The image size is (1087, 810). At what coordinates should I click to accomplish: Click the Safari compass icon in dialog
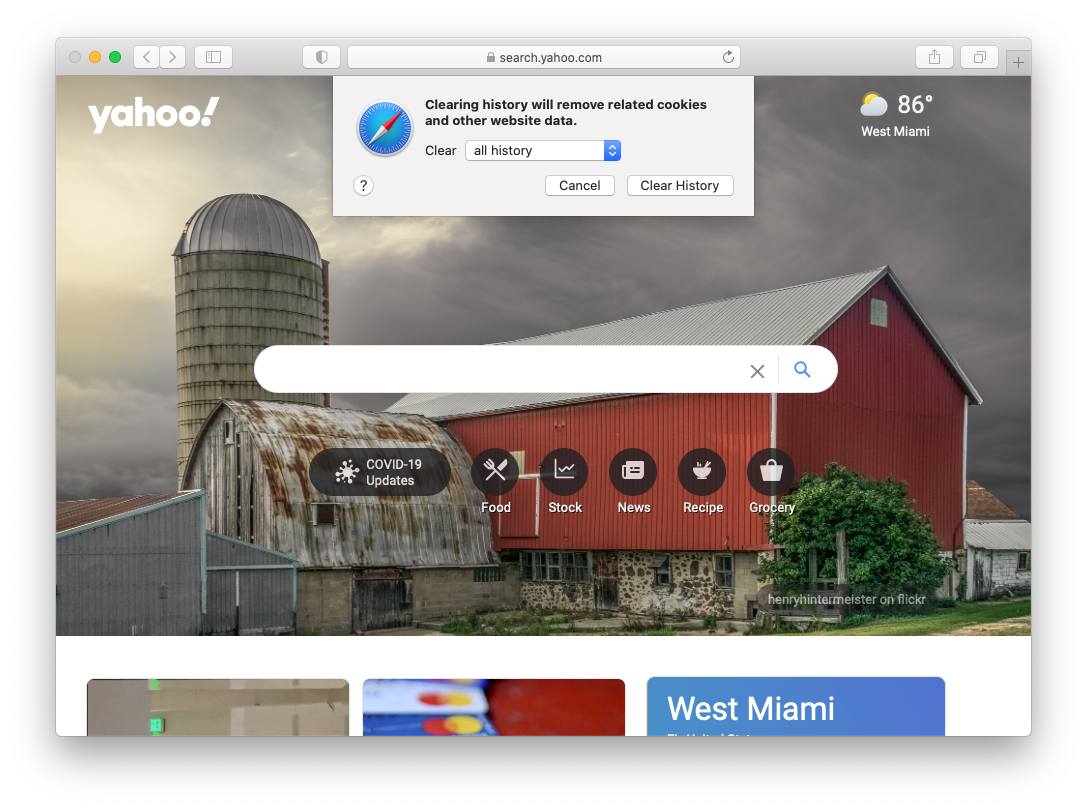click(x=385, y=128)
